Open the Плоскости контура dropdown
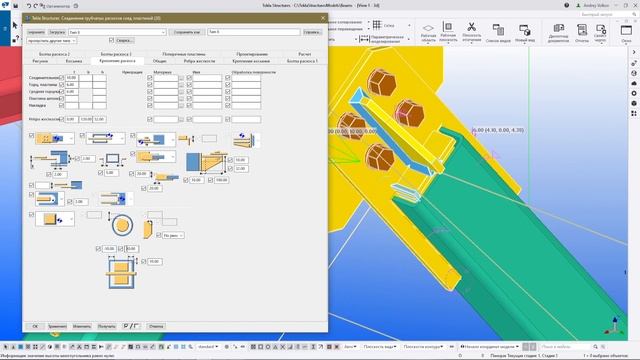This screenshot has height=360, width=640. [x=423, y=347]
